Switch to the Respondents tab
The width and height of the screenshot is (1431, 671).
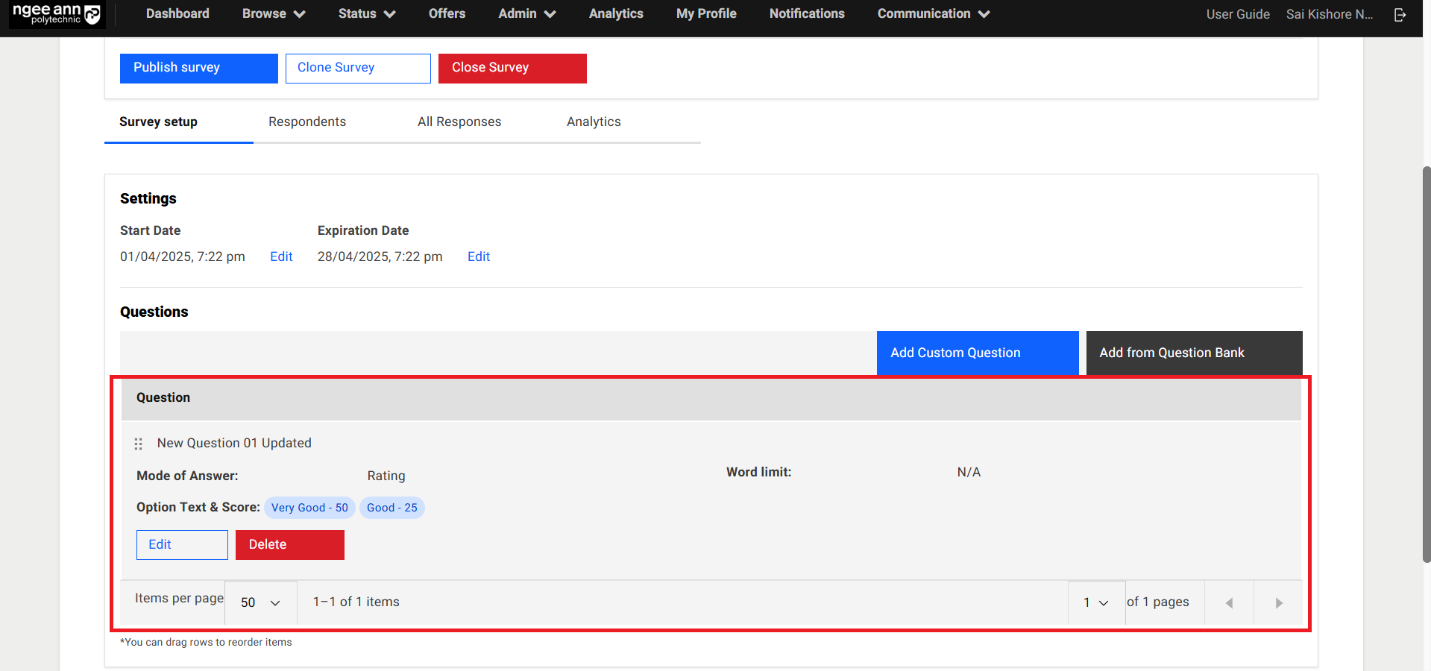pyautogui.click(x=307, y=122)
